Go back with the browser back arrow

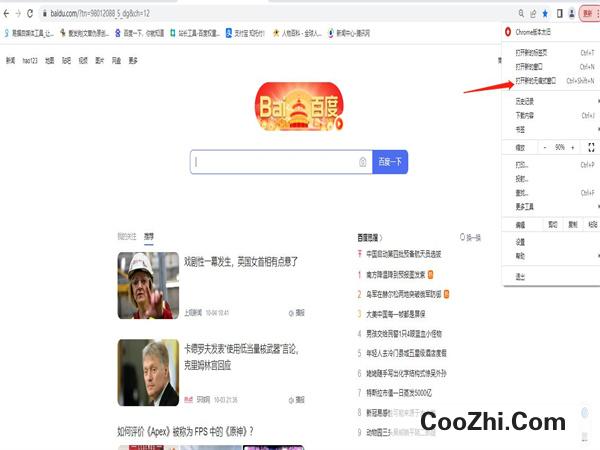pyautogui.click(x=6, y=13)
